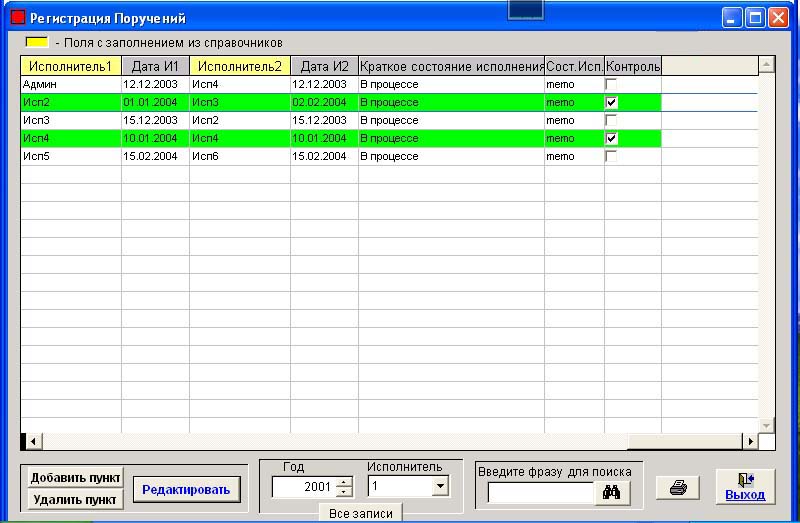Click the Все записи button
The height and width of the screenshot is (523, 800).
(360, 513)
